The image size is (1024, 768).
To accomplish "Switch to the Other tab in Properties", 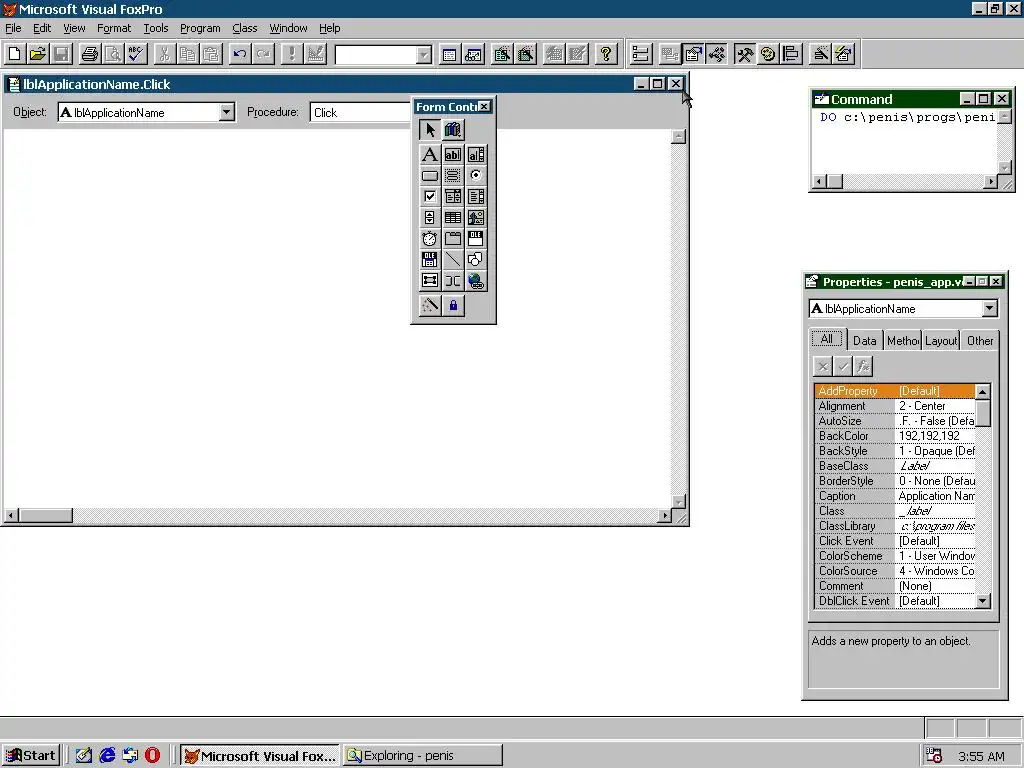I will pos(980,340).
